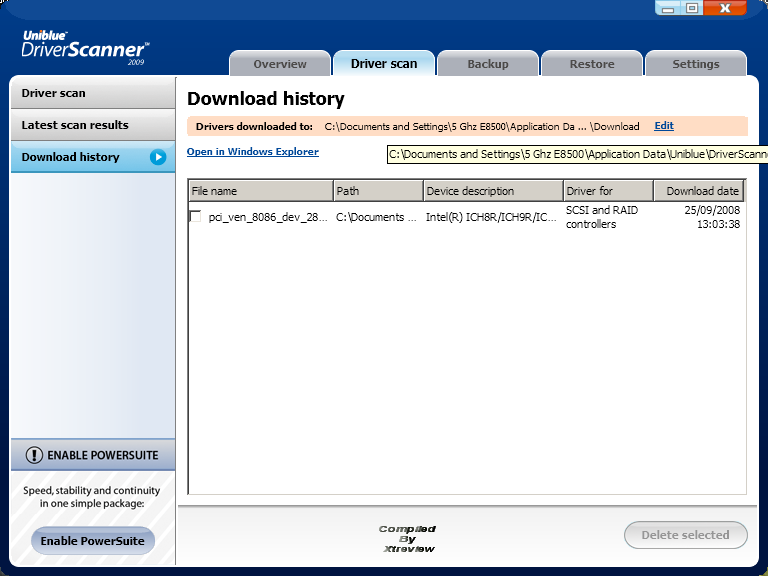Image resolution: width=768 pixels, height=576 pixels.
Task: Maximize the DriverScanner window
Action: tap(692, 8)
